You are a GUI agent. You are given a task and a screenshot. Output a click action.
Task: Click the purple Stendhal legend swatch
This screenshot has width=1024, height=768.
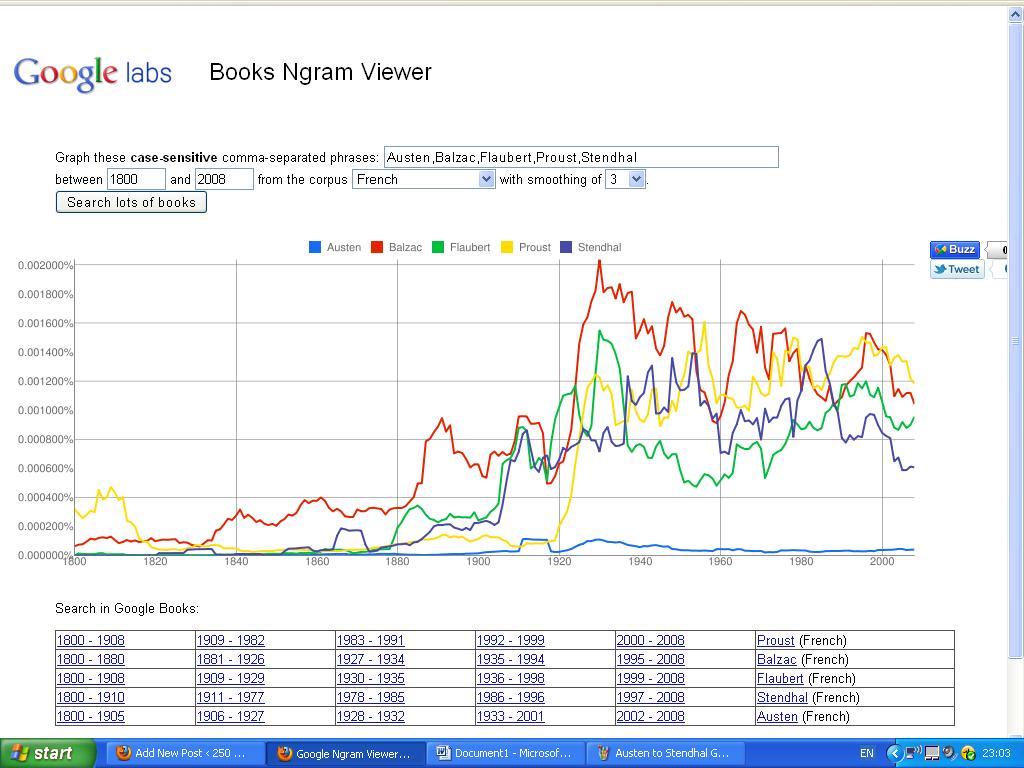coord(566,248)
